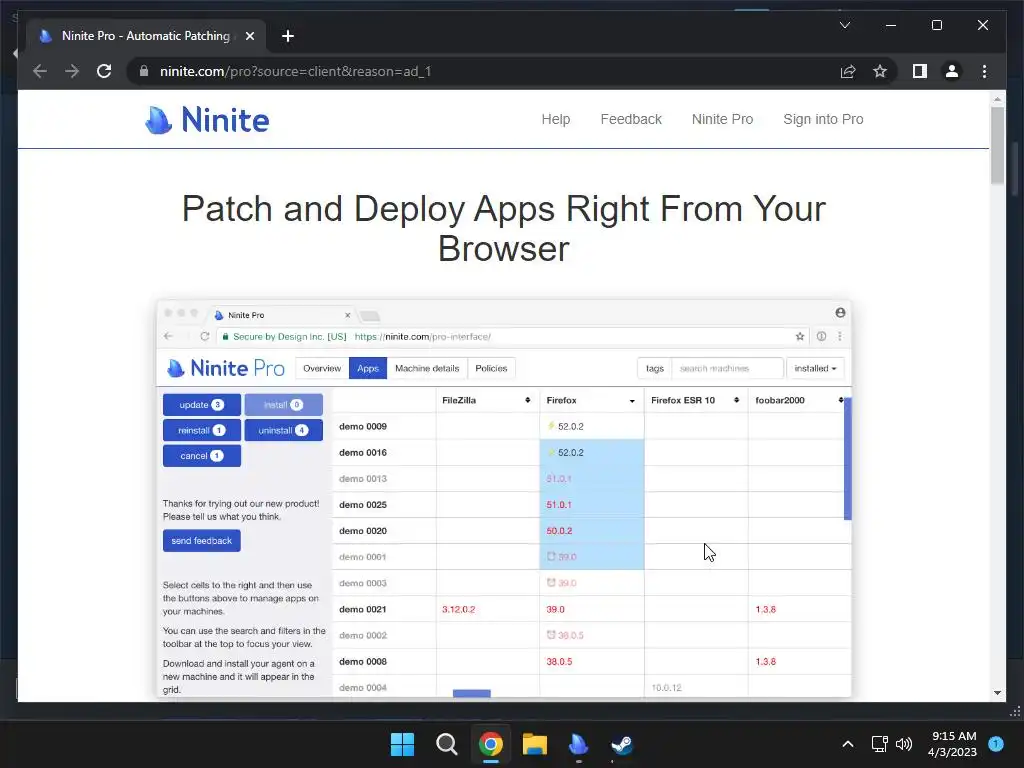Reload the Ninite Pro page
Screen dimensions: 1024x768
[104, 71]
